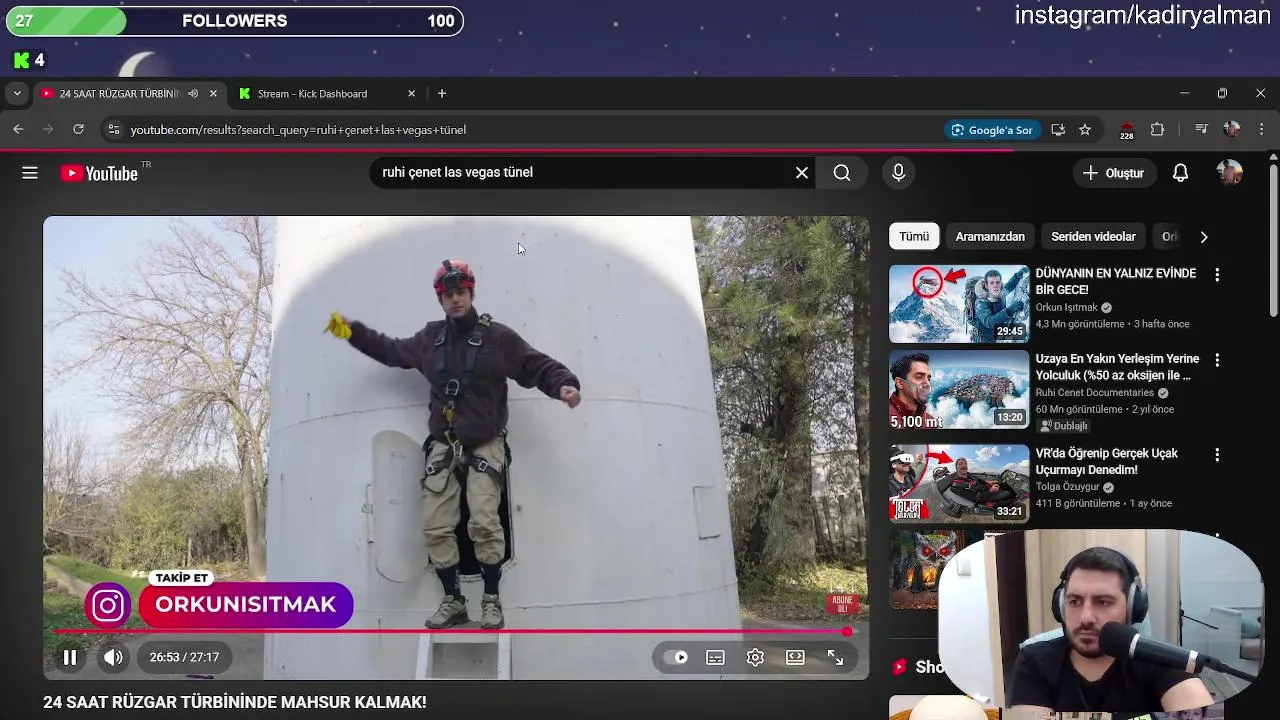Run search with the magnifier button
The height and width of the screenshot is (720, 1280).
click(x=842, y=173)
